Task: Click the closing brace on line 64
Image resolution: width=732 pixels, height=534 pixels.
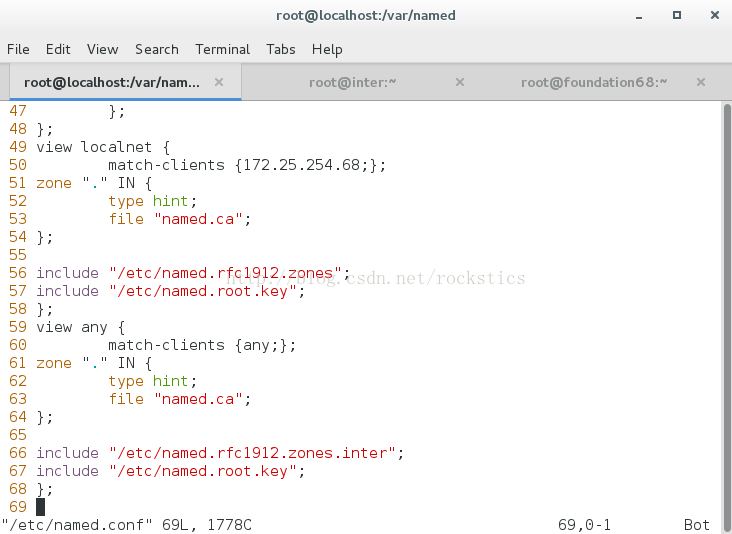Action: click(x=44, y=417)
